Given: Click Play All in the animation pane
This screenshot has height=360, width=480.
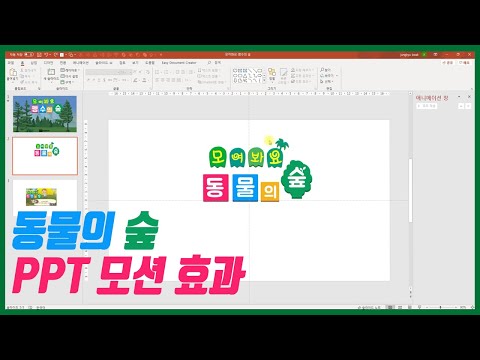Looking at the screenshot, I should click(x=427, y=106).
